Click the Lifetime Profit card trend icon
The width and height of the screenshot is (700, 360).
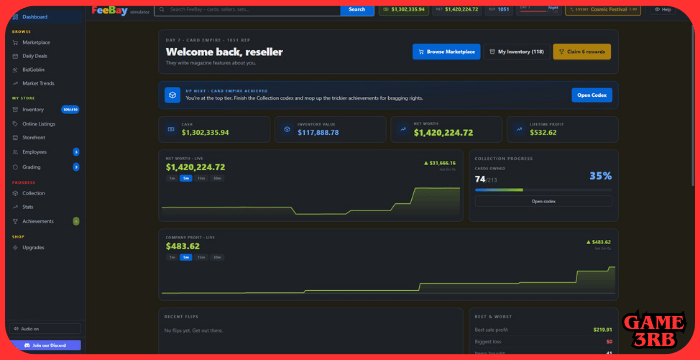point(519,129)
